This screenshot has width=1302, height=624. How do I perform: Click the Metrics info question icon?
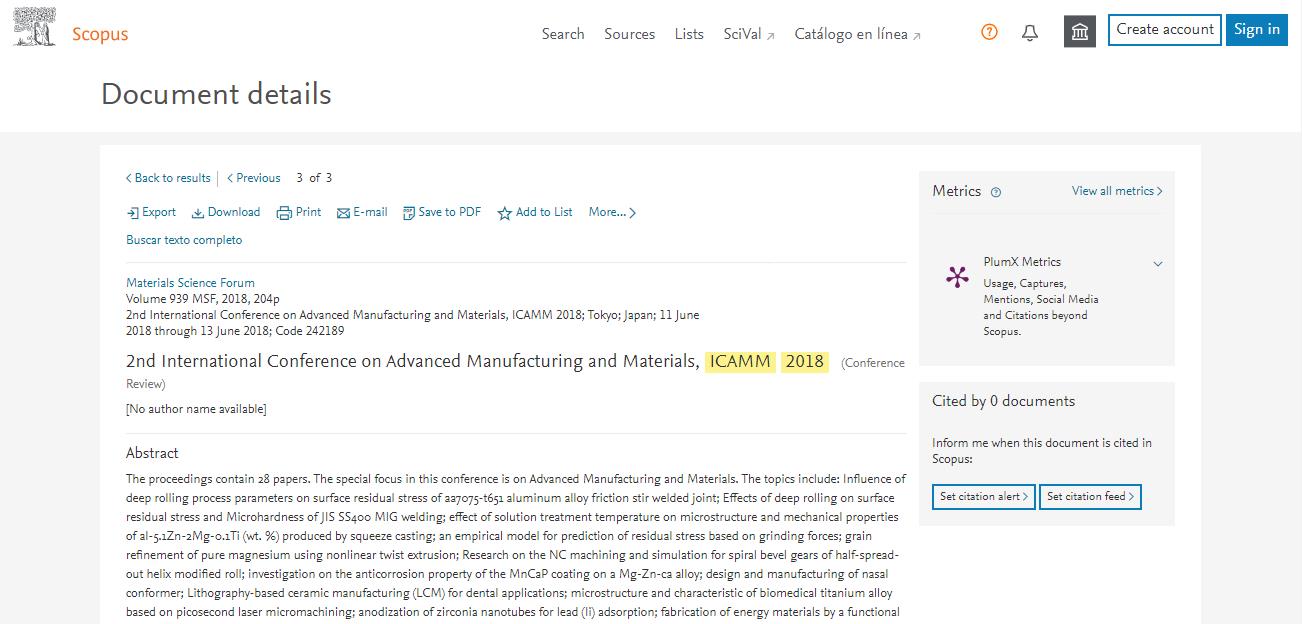pyautogui.click(x=995, y=192)
